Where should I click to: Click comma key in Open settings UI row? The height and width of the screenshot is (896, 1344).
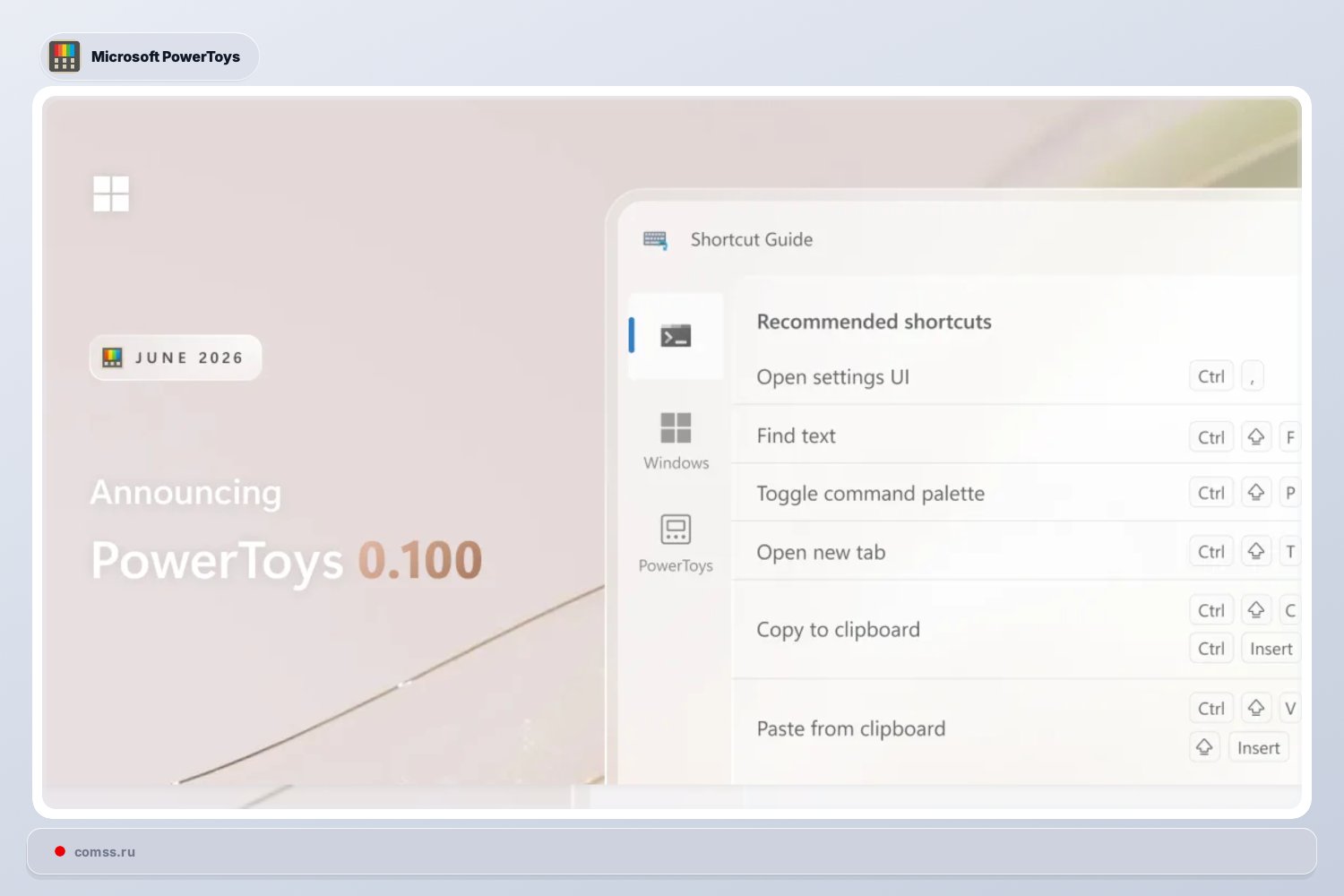click(x=1253, y=376)
